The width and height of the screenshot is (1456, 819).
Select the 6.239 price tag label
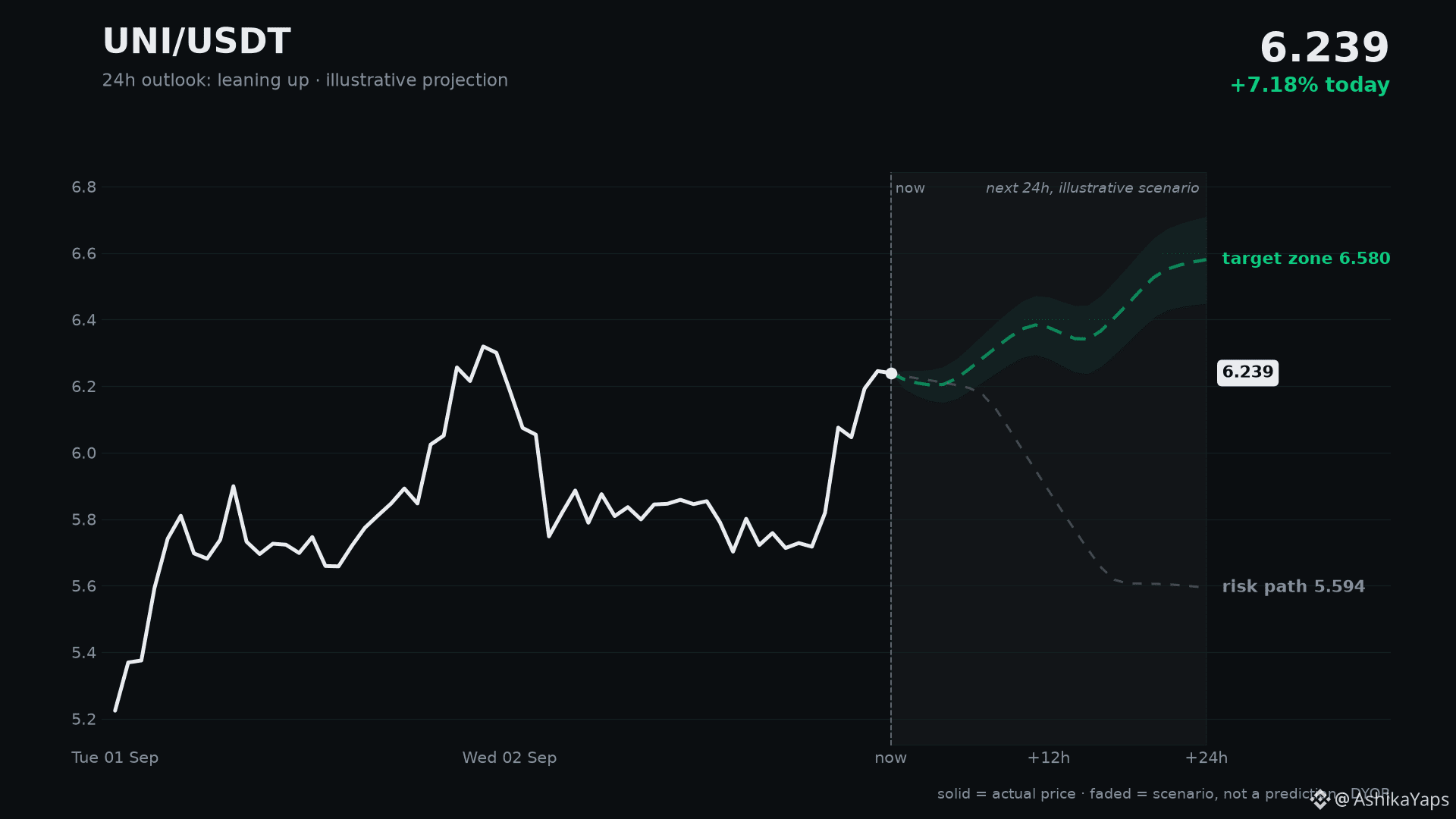[x=1247, y=372]
